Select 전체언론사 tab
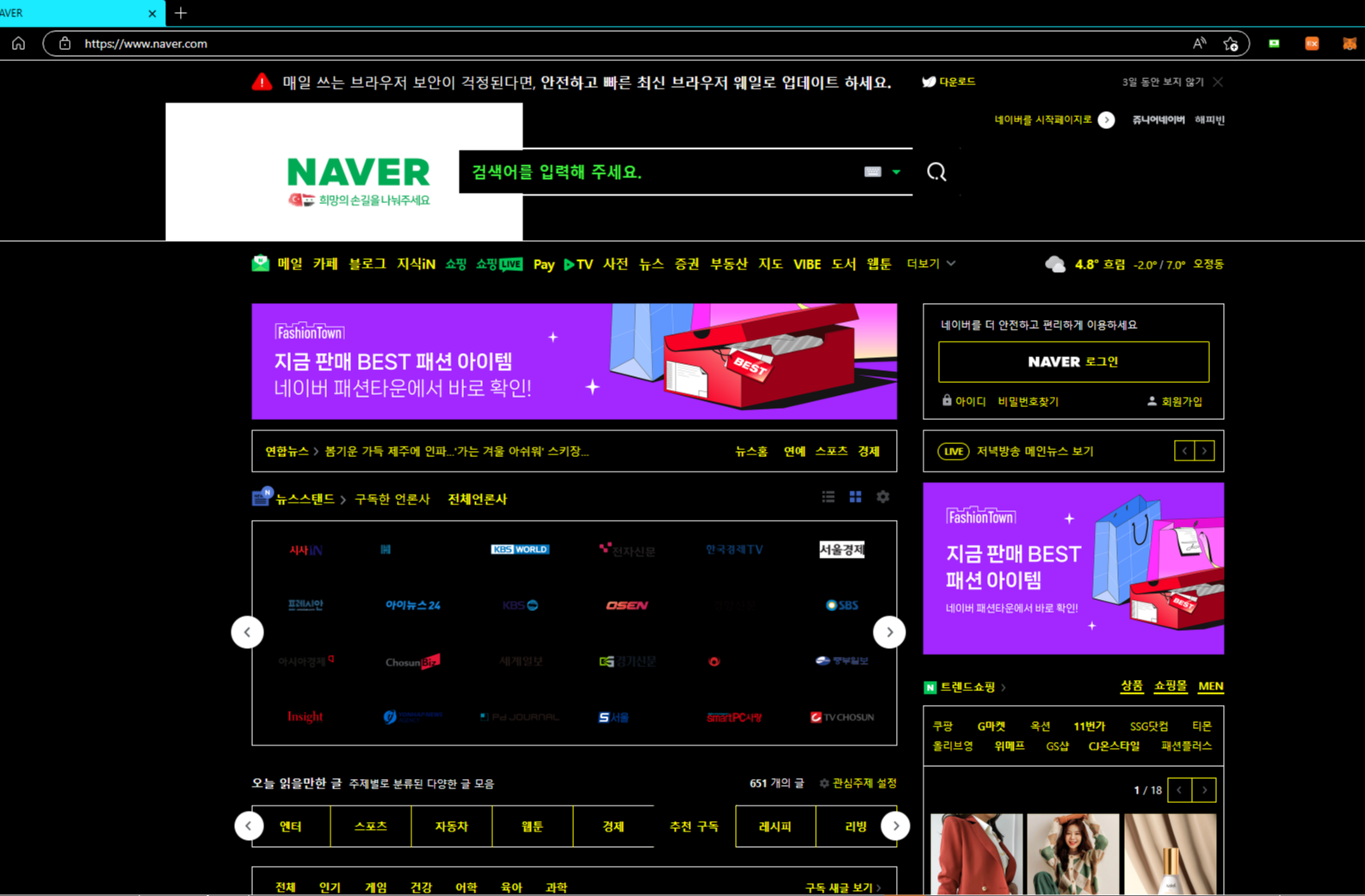Viewport: 1365px width, 896px height. point(478,499)
